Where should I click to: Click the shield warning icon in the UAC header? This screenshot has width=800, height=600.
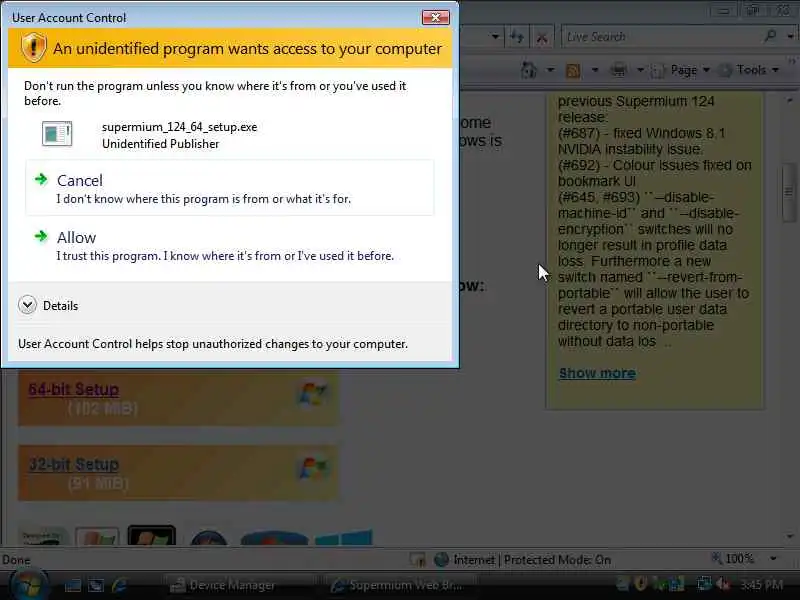(34, 47)
